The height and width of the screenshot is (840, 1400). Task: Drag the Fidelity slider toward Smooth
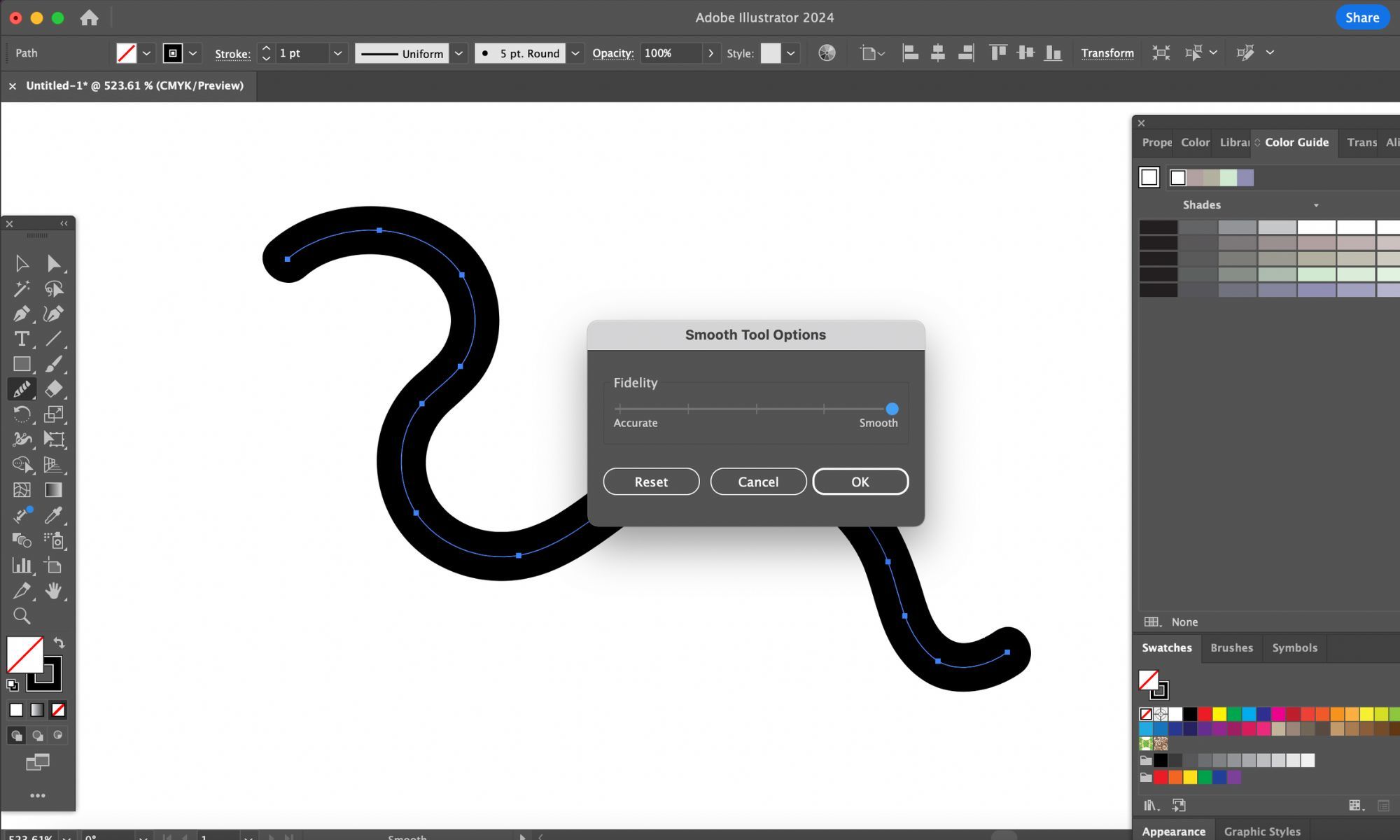point(891,408)
